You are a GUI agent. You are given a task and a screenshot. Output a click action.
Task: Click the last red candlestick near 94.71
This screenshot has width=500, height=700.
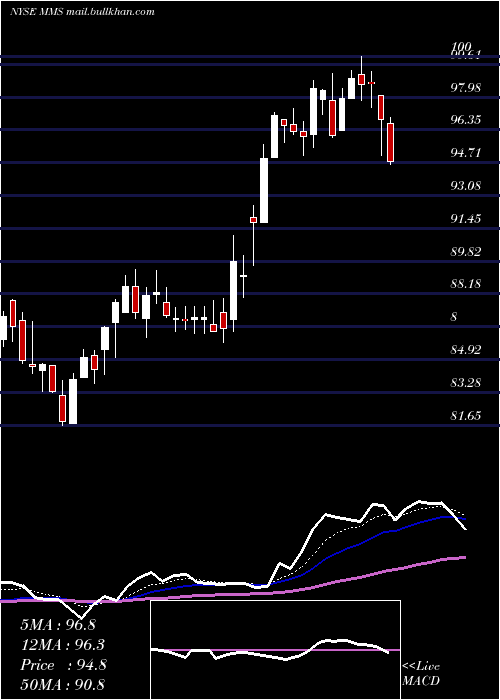click(391, 142)
